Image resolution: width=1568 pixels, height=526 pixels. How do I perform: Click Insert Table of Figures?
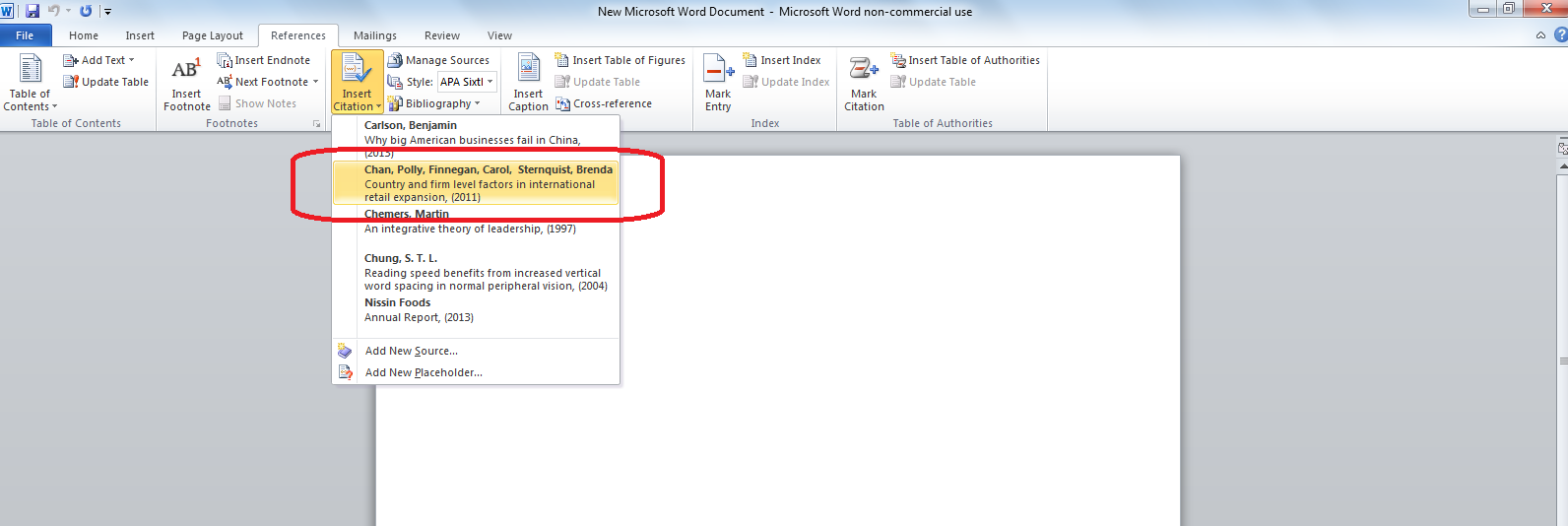coord(620,60)
